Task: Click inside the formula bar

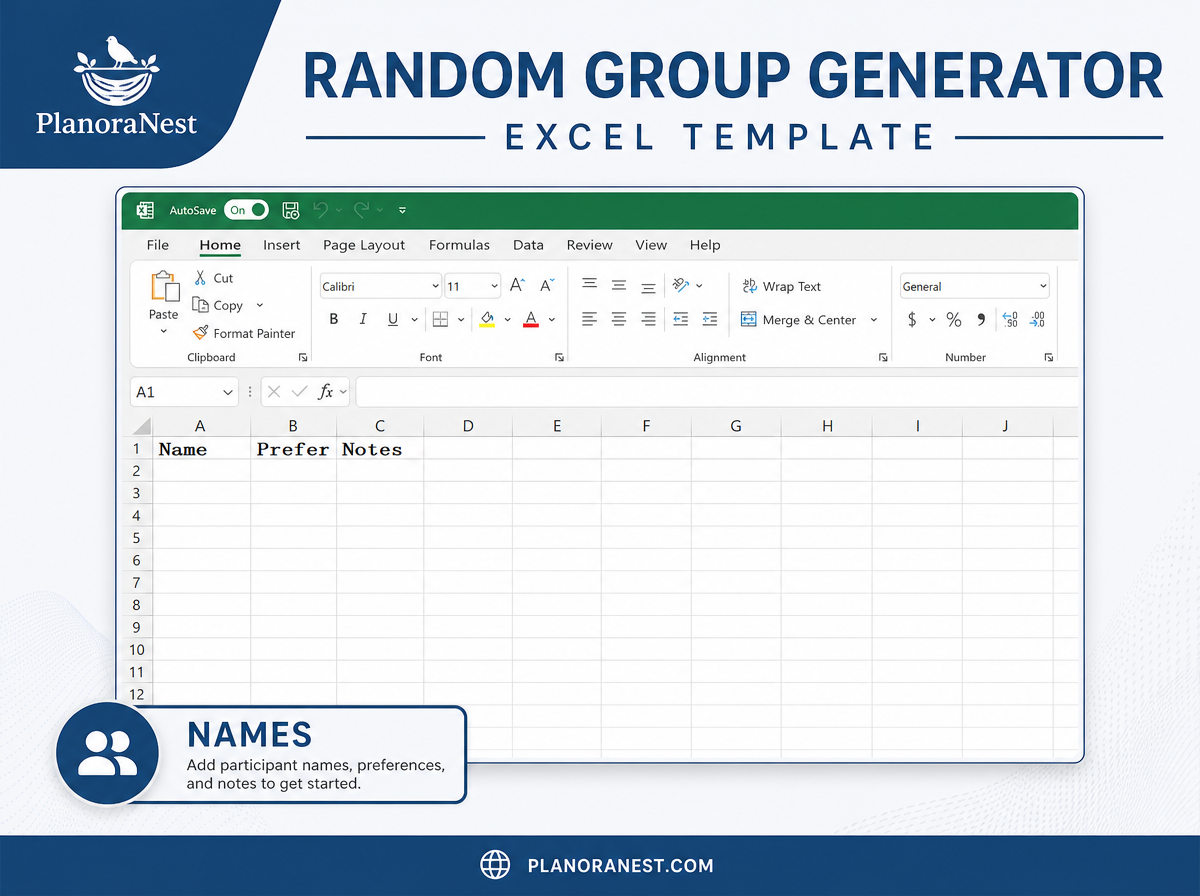Action: tap(716, 392)
